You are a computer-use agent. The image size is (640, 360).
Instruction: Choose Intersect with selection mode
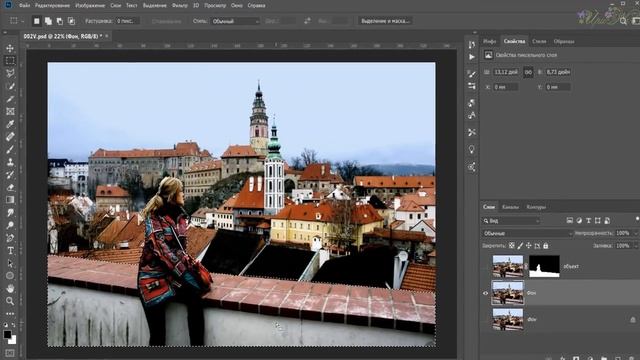click(x=71, y=21)
